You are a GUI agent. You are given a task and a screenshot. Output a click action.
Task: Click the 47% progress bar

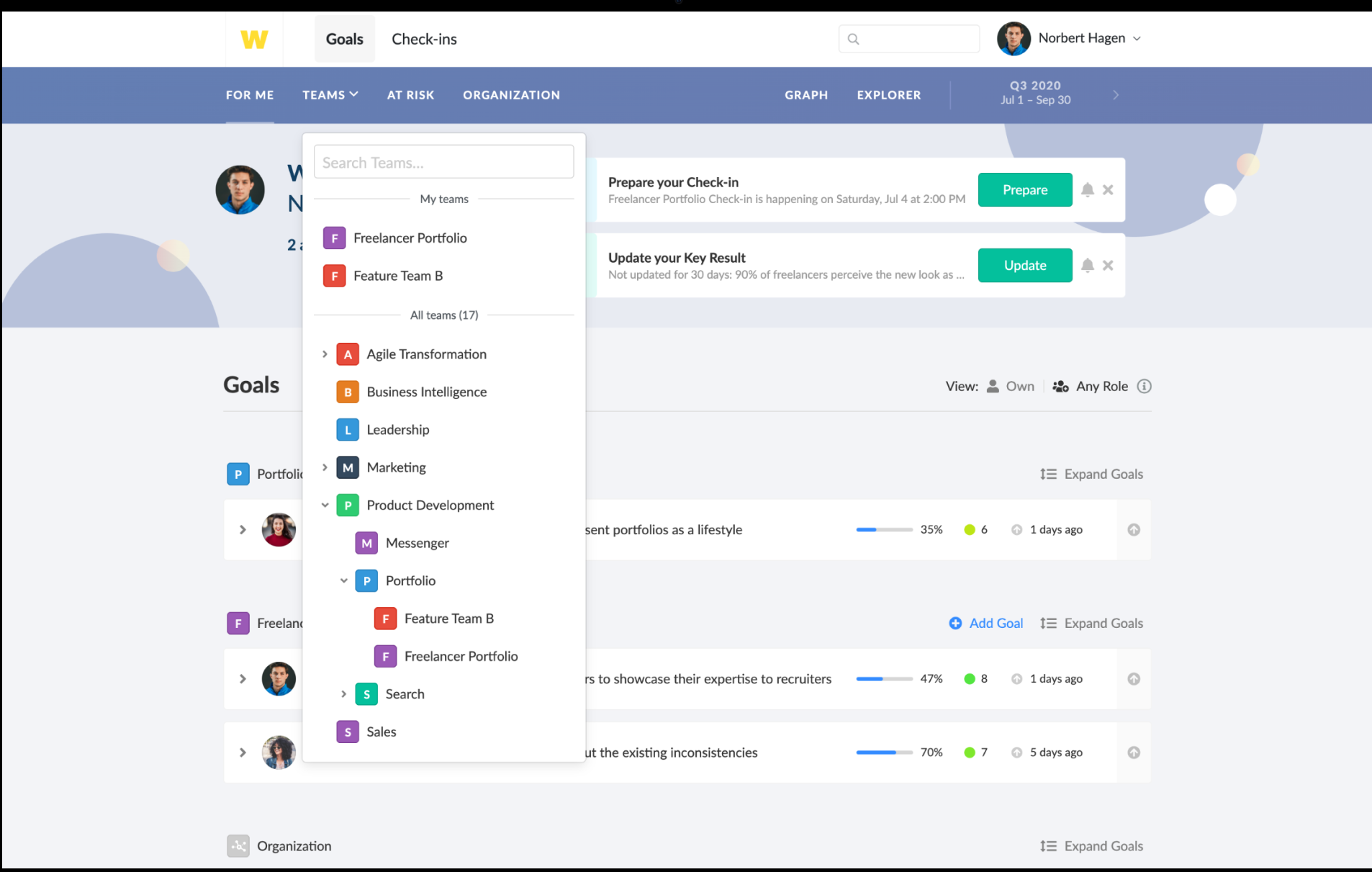[883, 678]
